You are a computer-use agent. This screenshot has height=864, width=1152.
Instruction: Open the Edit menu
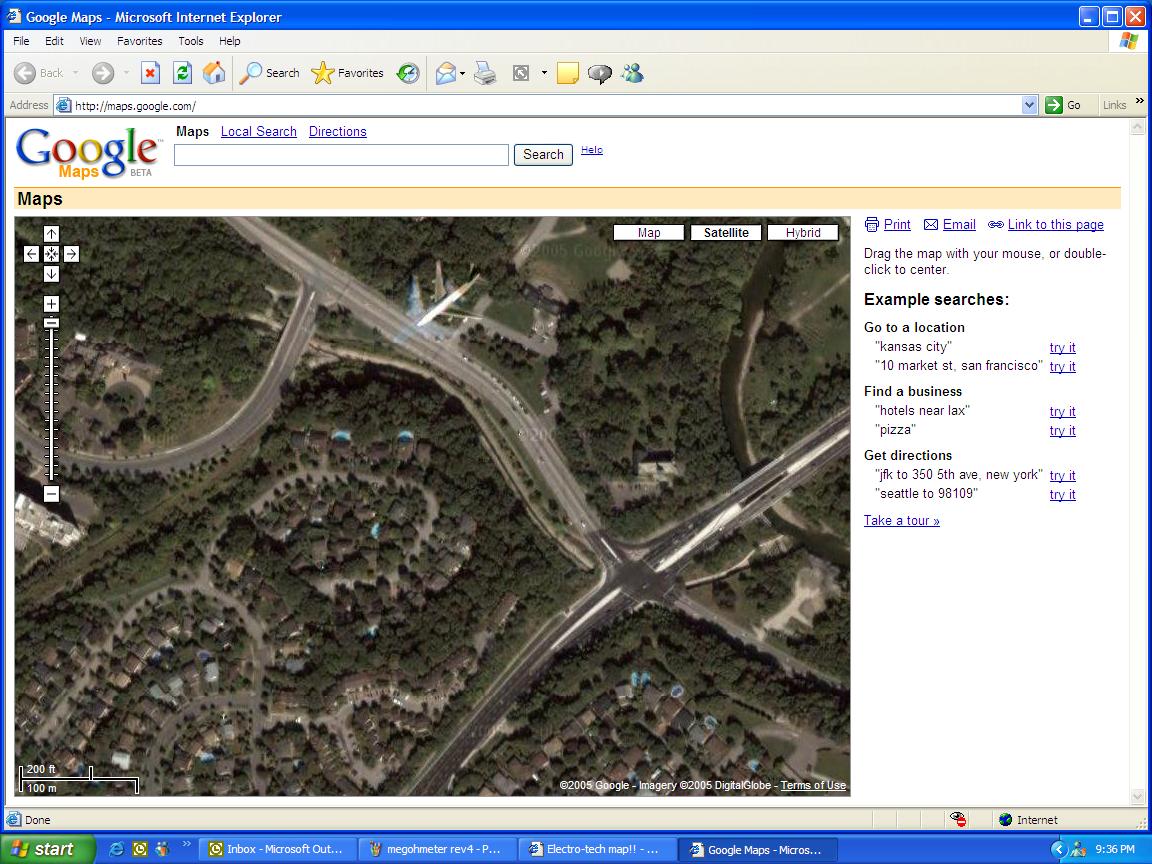pyautogui.click(x=54, y=41)
